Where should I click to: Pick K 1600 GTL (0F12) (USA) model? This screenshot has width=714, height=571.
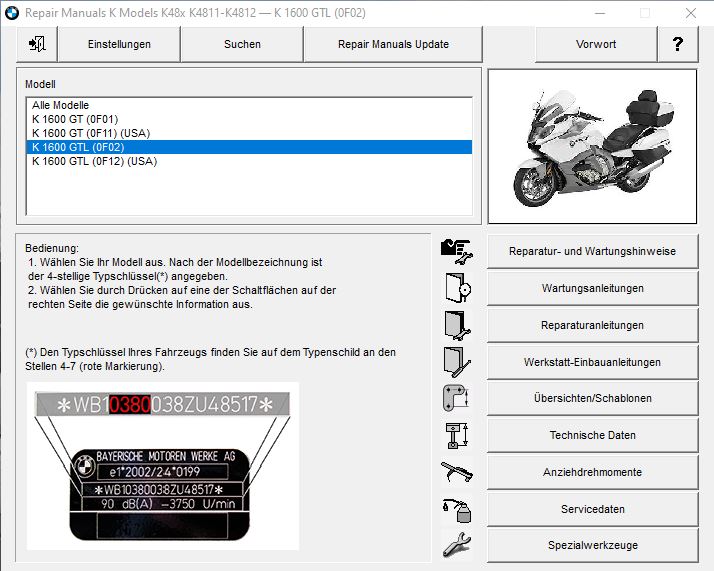pyautogui.click(x=94, y=161)
